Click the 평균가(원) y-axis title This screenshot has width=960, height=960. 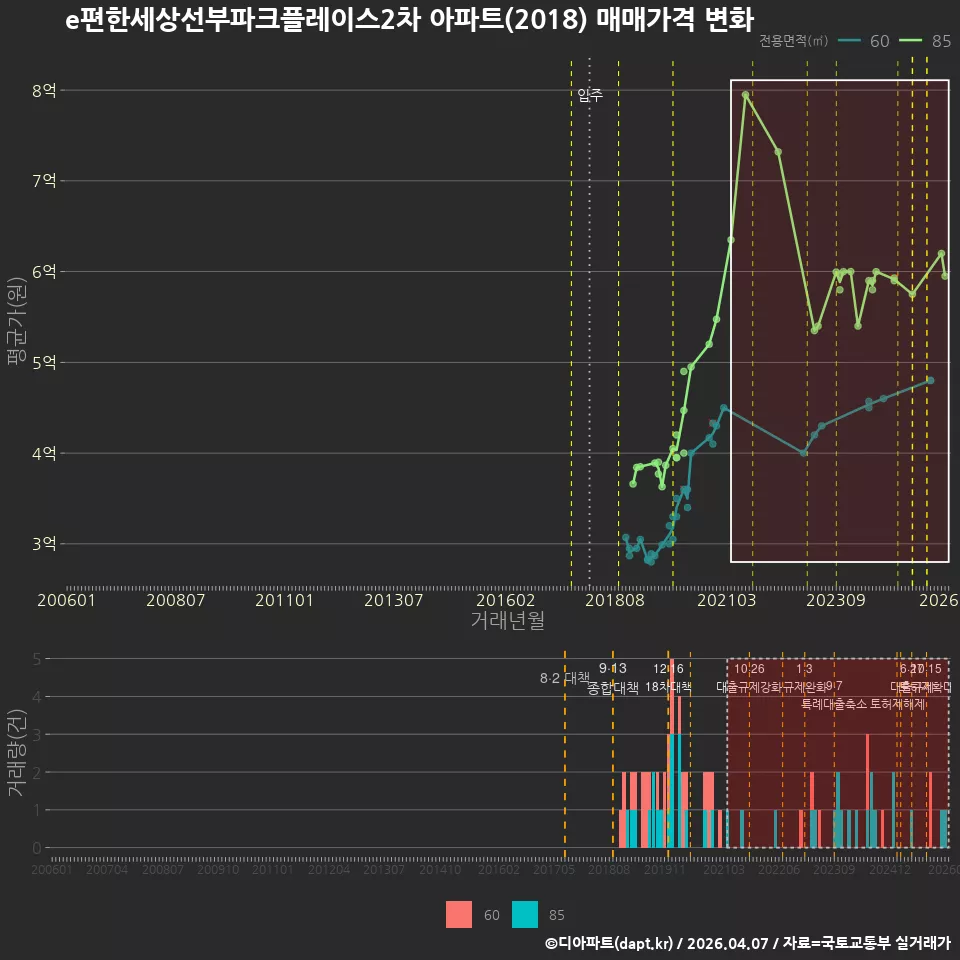pyautogui.click(x=17, y=321)
